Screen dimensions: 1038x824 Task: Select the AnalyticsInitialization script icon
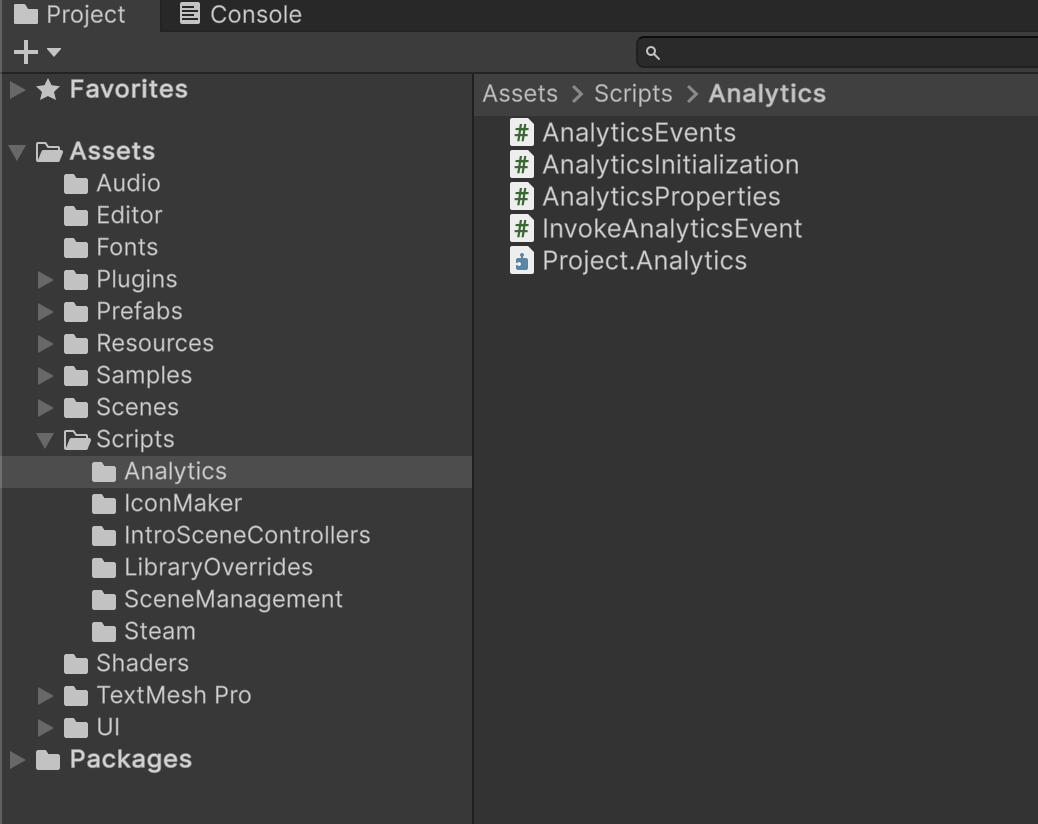point(521,165)
